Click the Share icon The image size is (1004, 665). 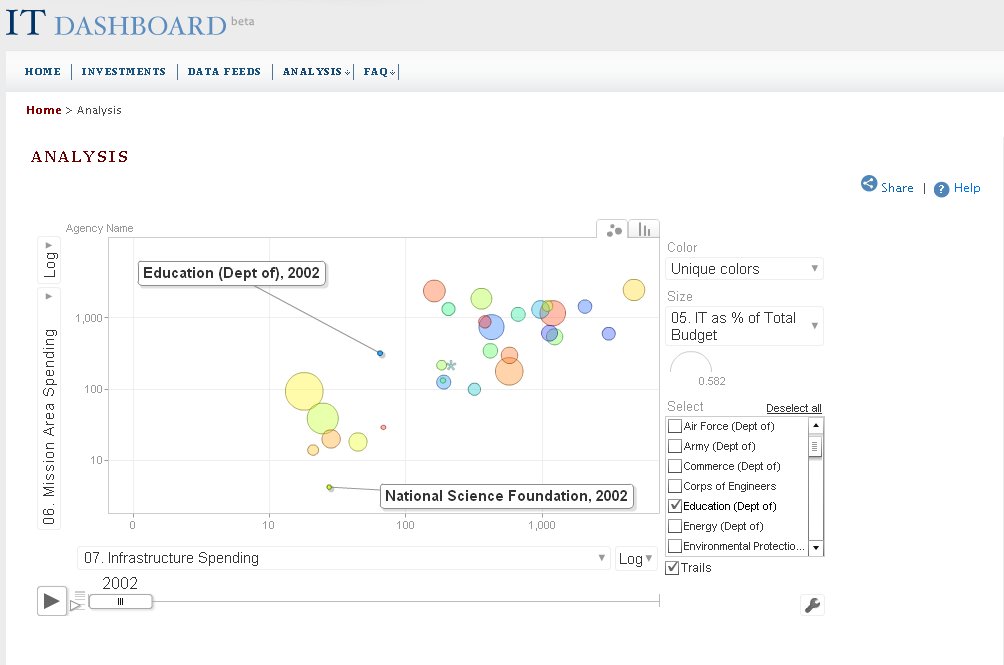point(869,185)
